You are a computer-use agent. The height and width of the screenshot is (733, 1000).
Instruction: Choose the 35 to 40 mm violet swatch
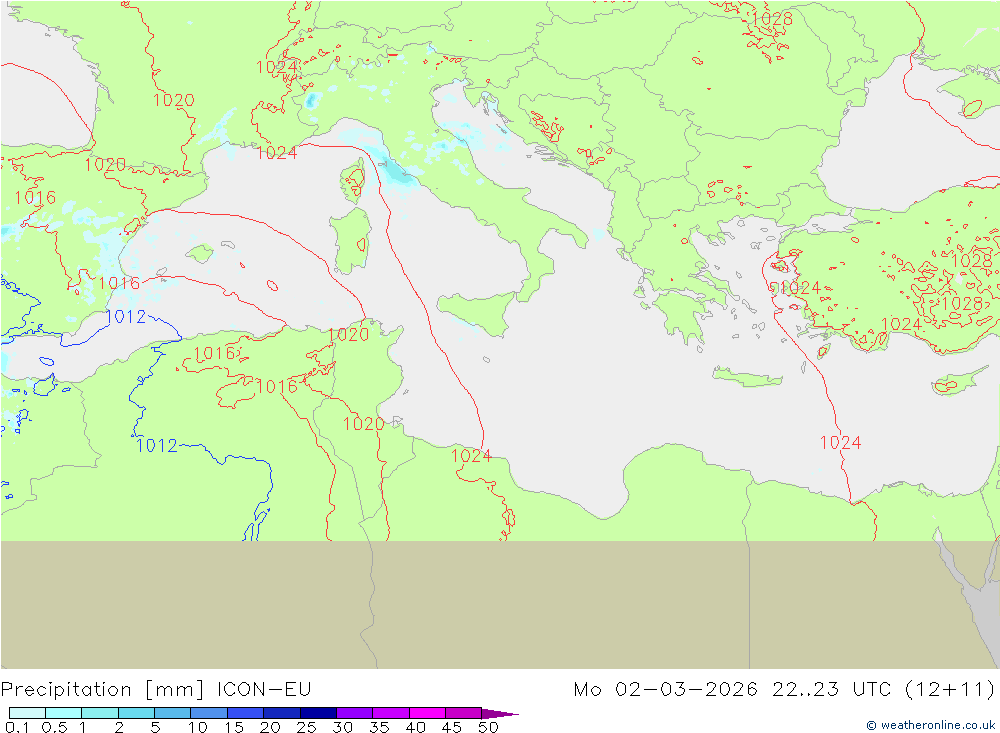tap(391, 713)
